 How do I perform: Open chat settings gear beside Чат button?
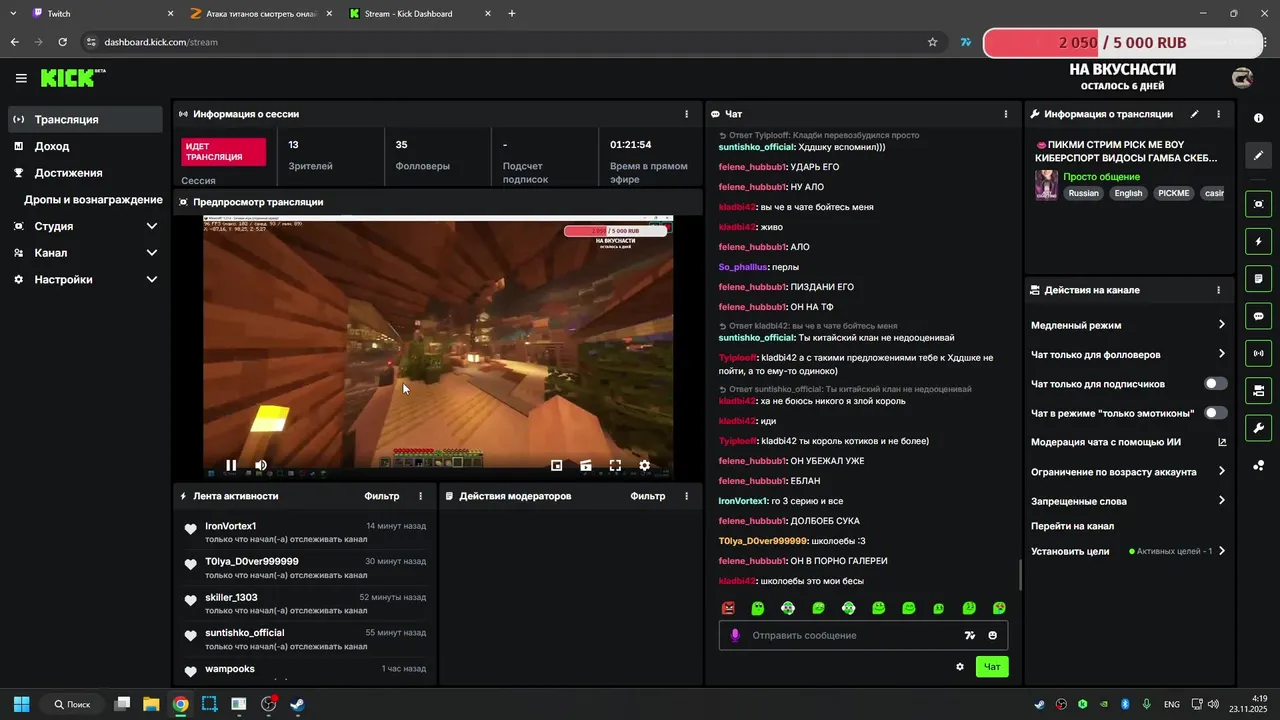(960, 667)
